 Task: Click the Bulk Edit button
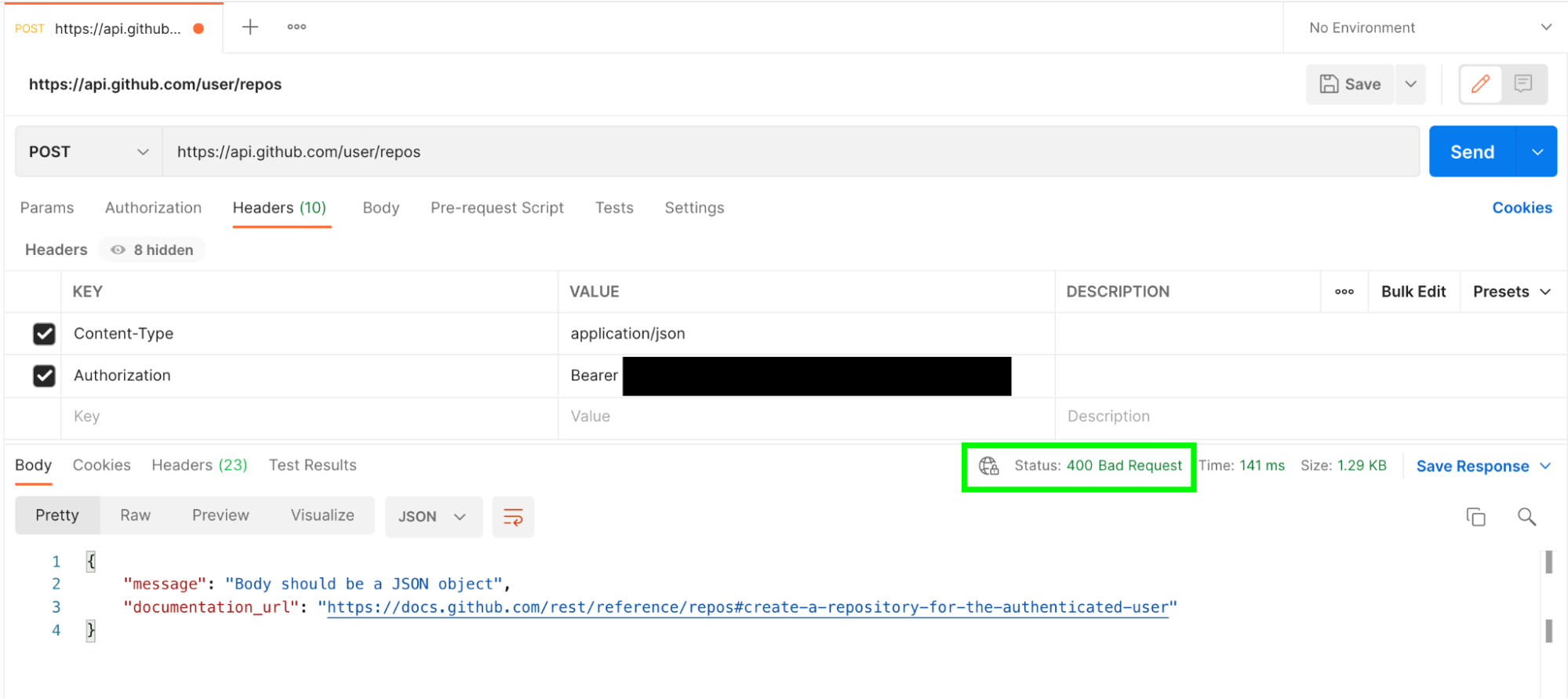tap(1413, 292)
